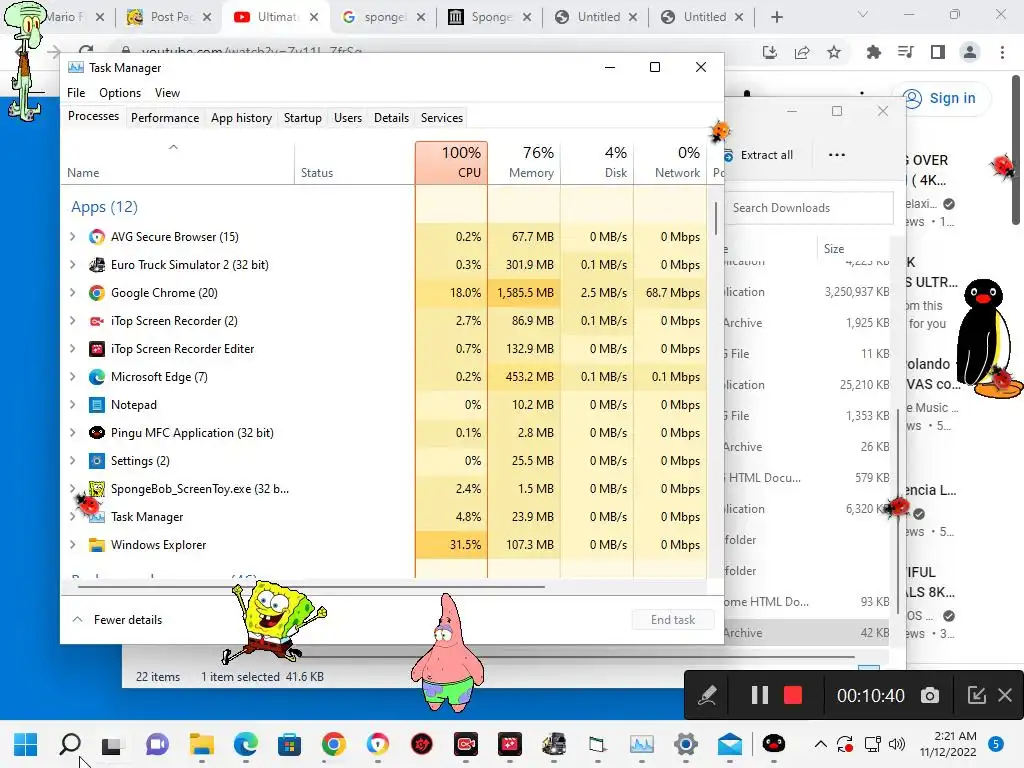Click Sign in on the YouTube page
1024x768 pixels.
pos(940,98)
